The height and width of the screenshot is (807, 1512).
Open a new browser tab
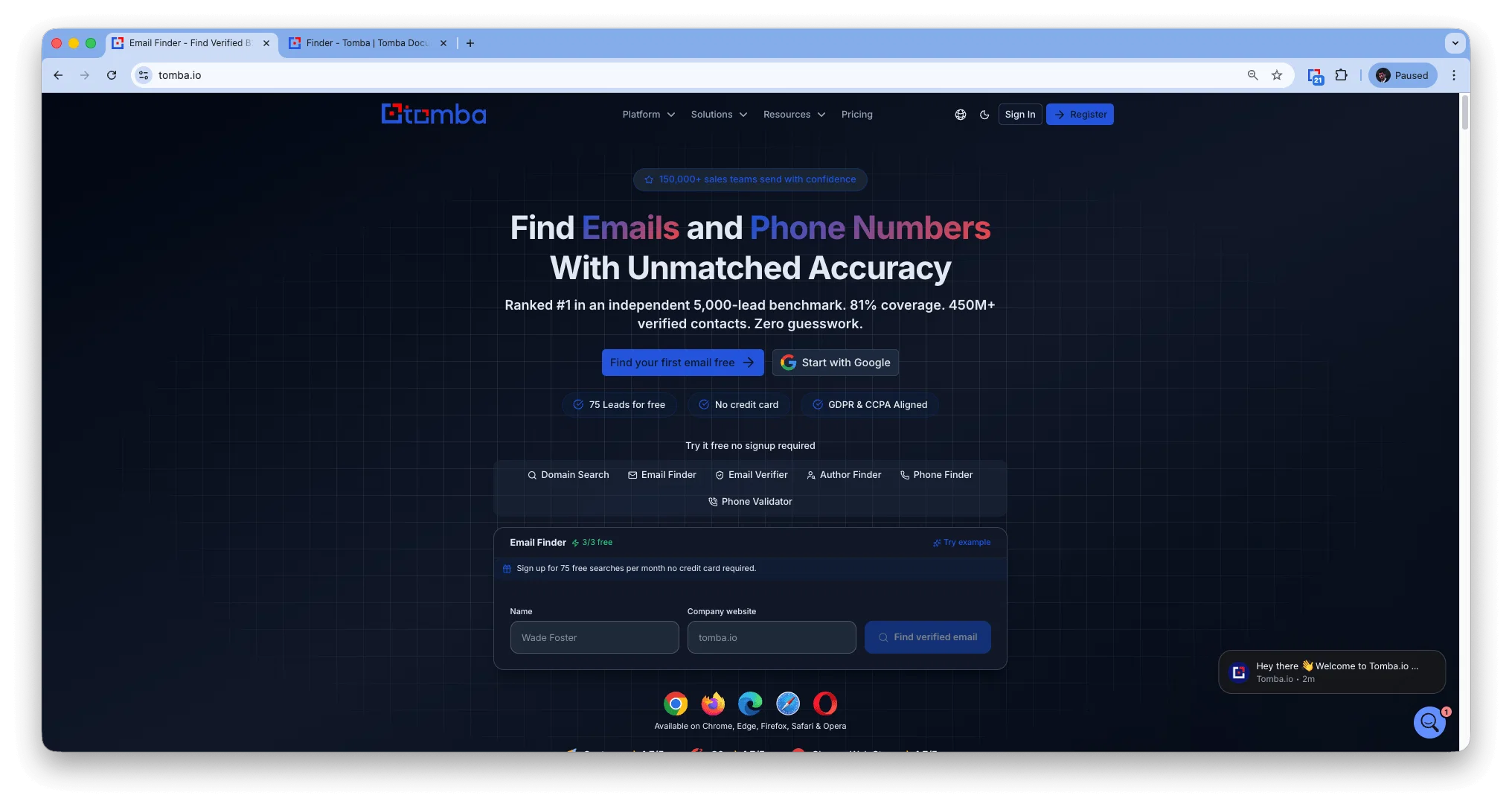click(x=470, y=43)
